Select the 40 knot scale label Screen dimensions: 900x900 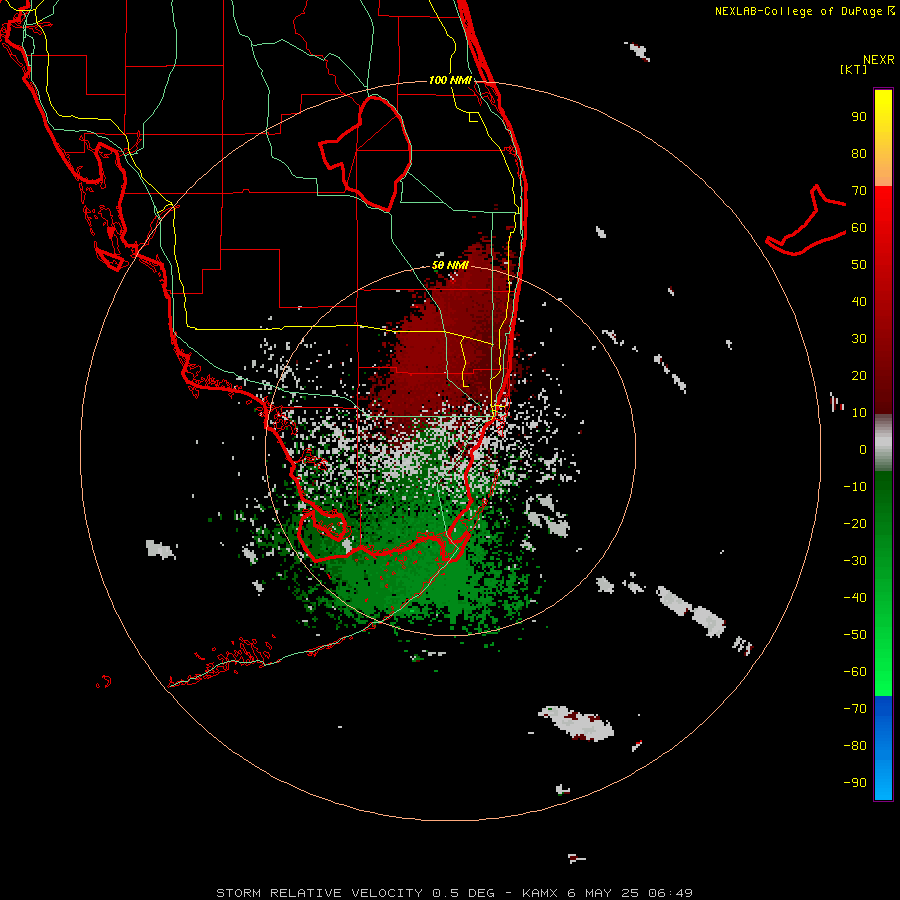859,302
